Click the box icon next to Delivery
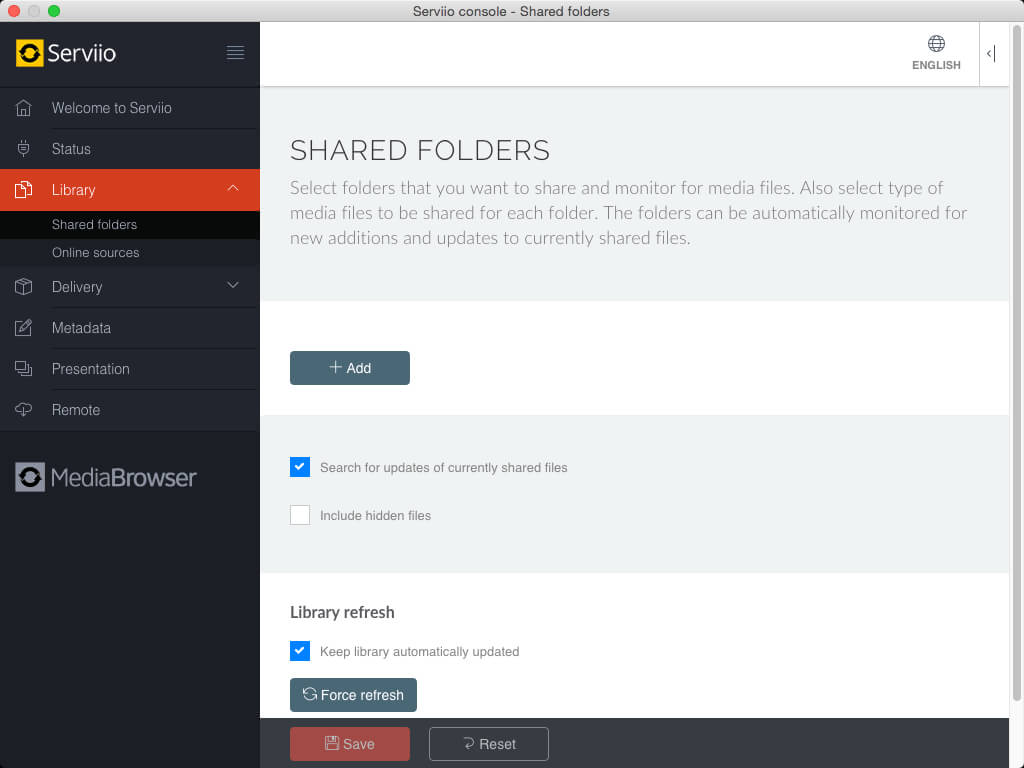This screenshot has width=1024, height=768. click(x=24, y=287)
